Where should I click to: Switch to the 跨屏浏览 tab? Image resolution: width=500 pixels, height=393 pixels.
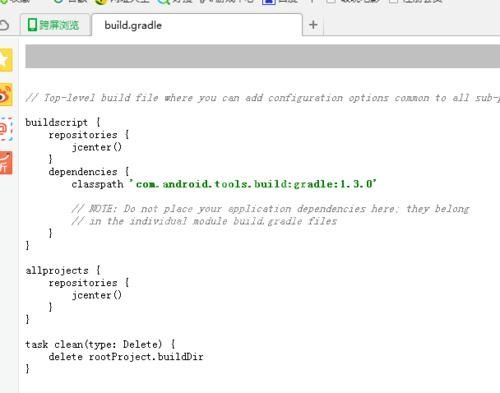[55, 25]
